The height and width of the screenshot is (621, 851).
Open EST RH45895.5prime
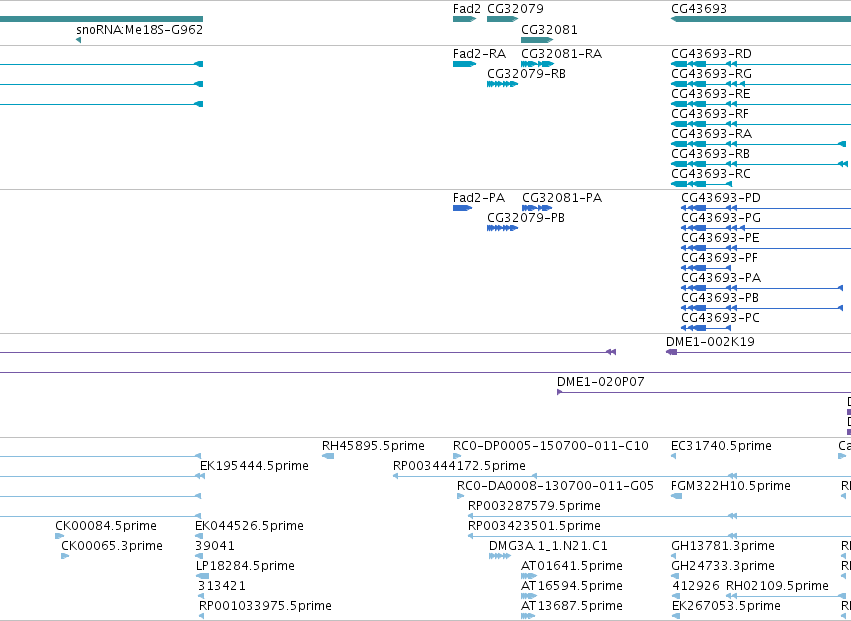(x=373, y=446)
